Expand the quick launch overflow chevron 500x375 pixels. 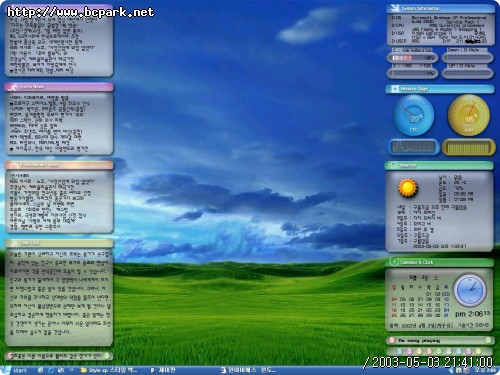click(x=71, y=370)
